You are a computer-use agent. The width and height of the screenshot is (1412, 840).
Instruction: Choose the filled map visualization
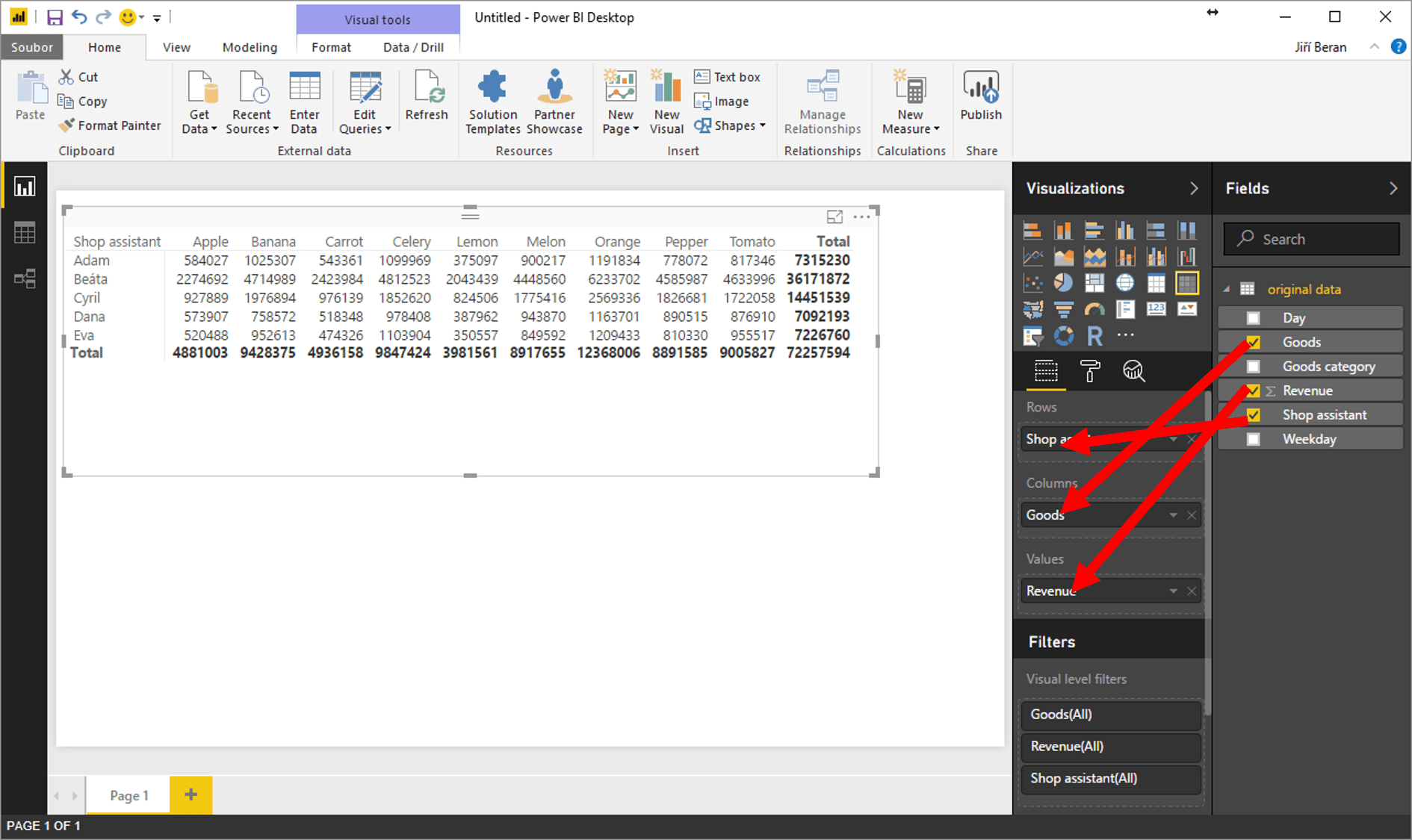point(1032,310)
